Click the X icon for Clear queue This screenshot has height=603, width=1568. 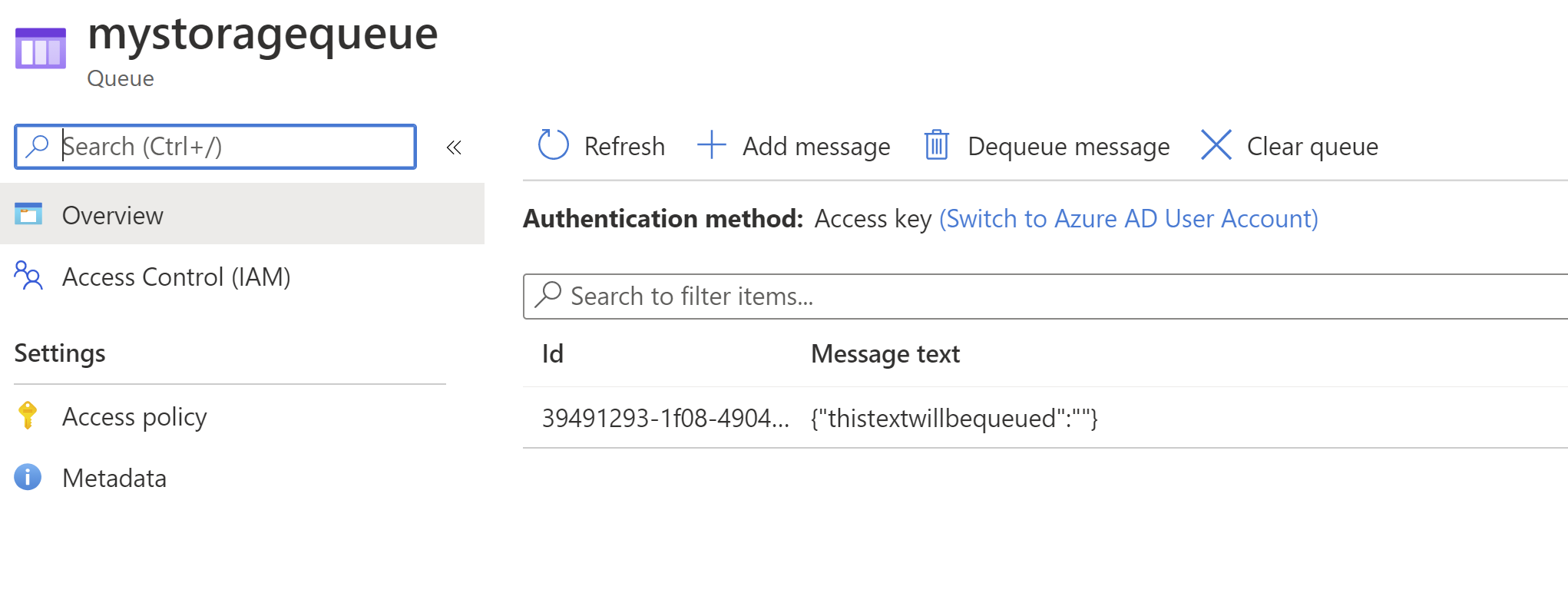(1216, 145)
